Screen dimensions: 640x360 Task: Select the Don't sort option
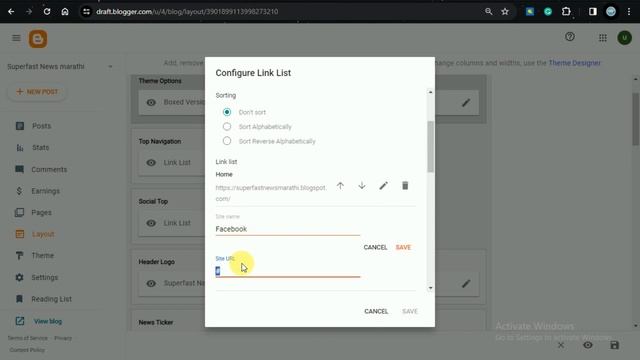pyautogui.click(x=227, y=112)
